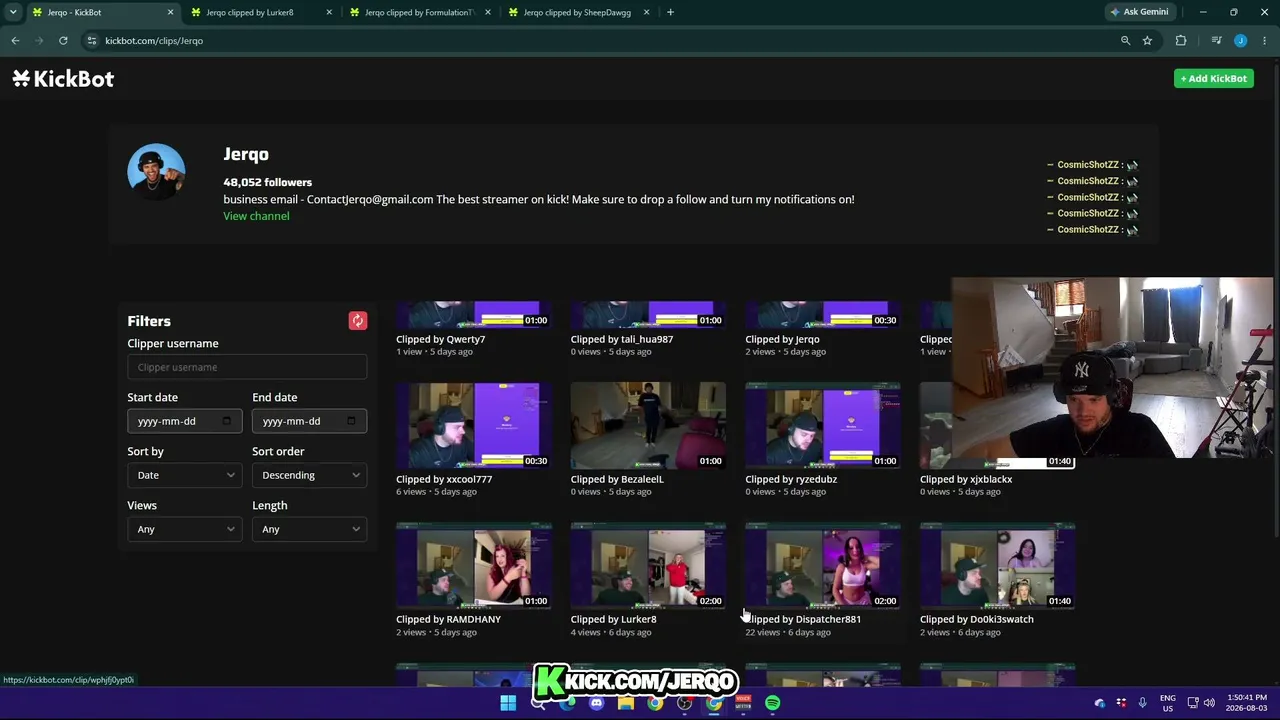Open the tab search dropdown arrow
Image resolution: width=1280 pixels, height=720 pixels.
(13, 12)
